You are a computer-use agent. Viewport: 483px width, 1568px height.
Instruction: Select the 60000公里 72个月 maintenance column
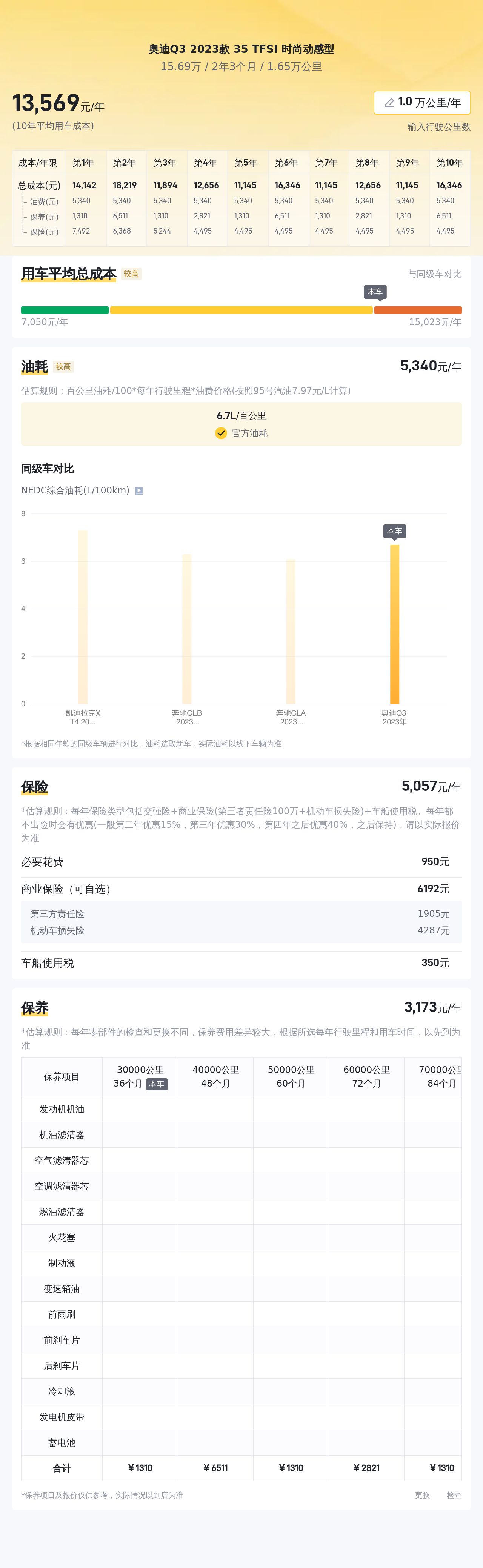[367, 1077]
